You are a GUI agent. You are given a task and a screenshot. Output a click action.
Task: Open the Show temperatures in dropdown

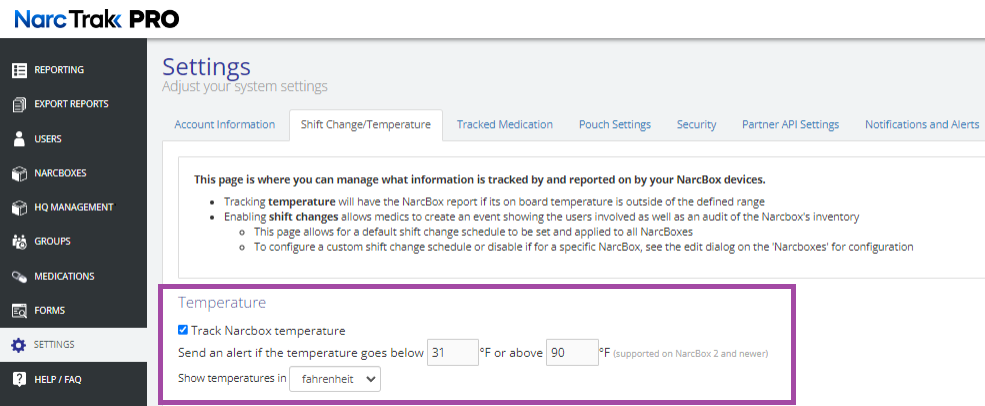[x=334, y=379]
